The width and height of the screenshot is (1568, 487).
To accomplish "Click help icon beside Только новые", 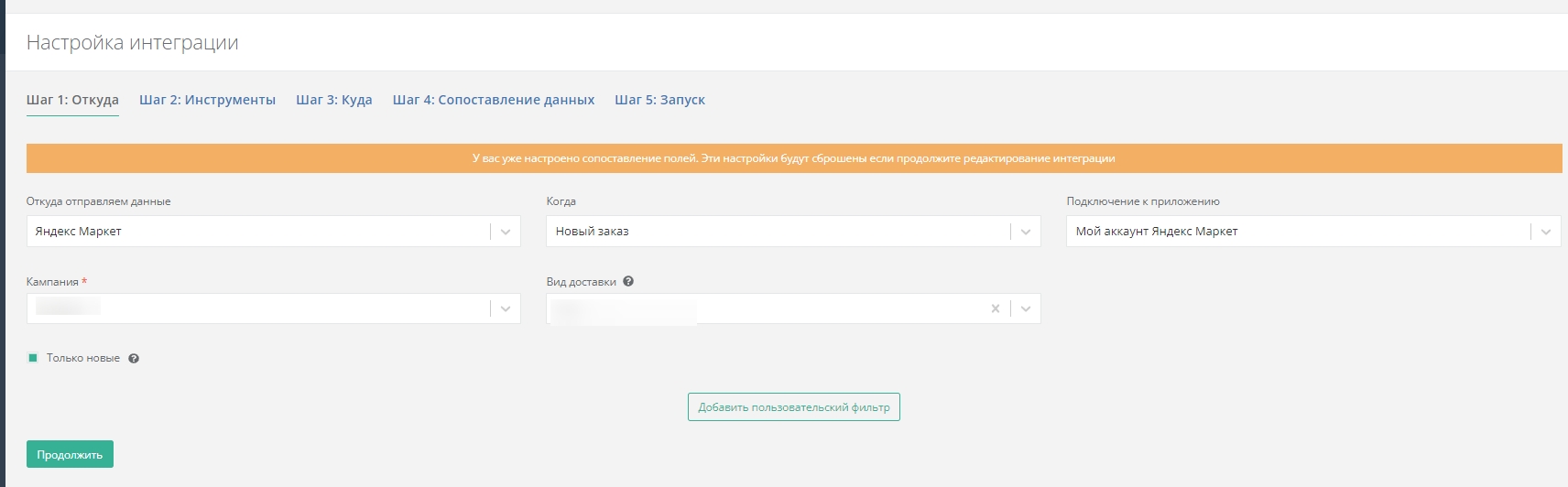I will tap(134, 359).
